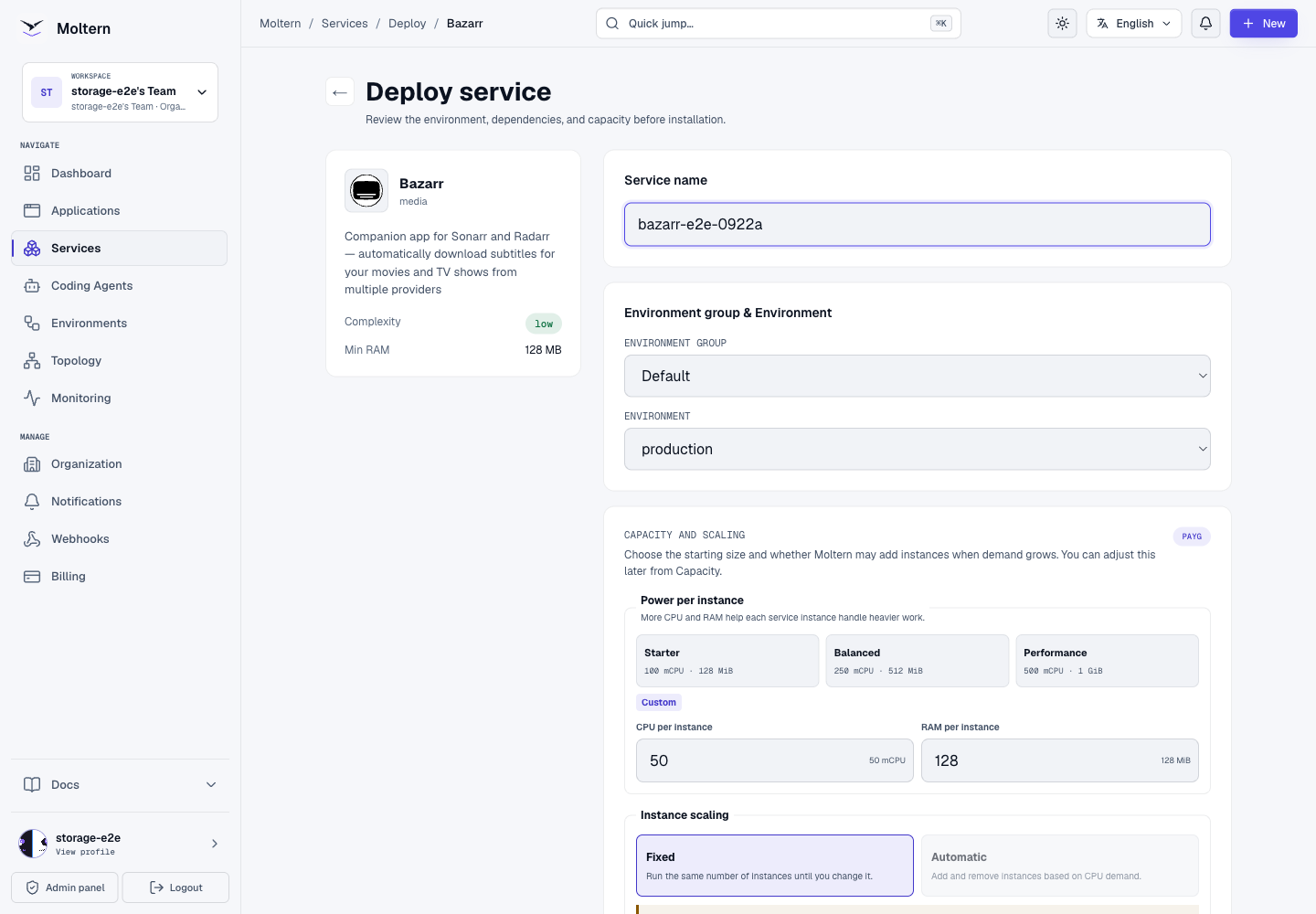Select the Services cubes icon

tap(32, 249)
